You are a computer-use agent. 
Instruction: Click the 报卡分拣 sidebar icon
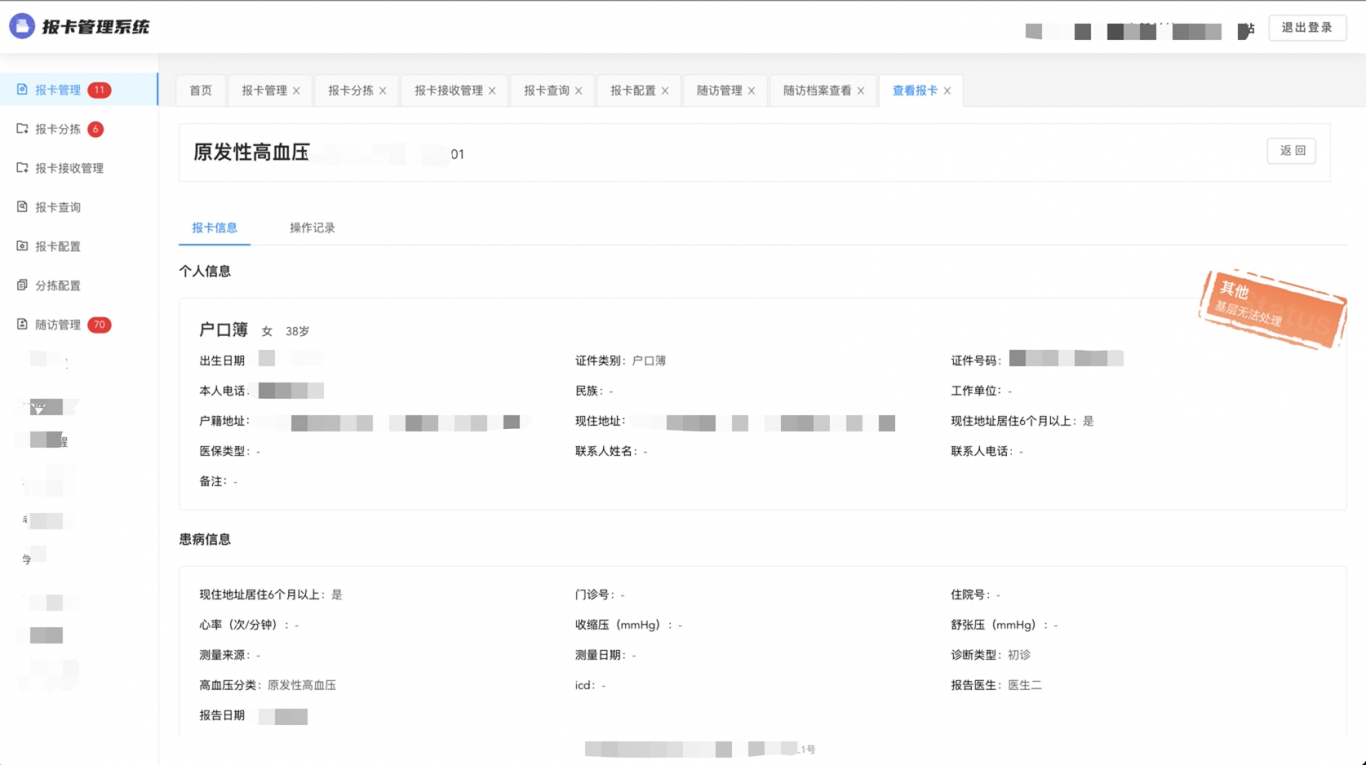(x=22, y=129)
